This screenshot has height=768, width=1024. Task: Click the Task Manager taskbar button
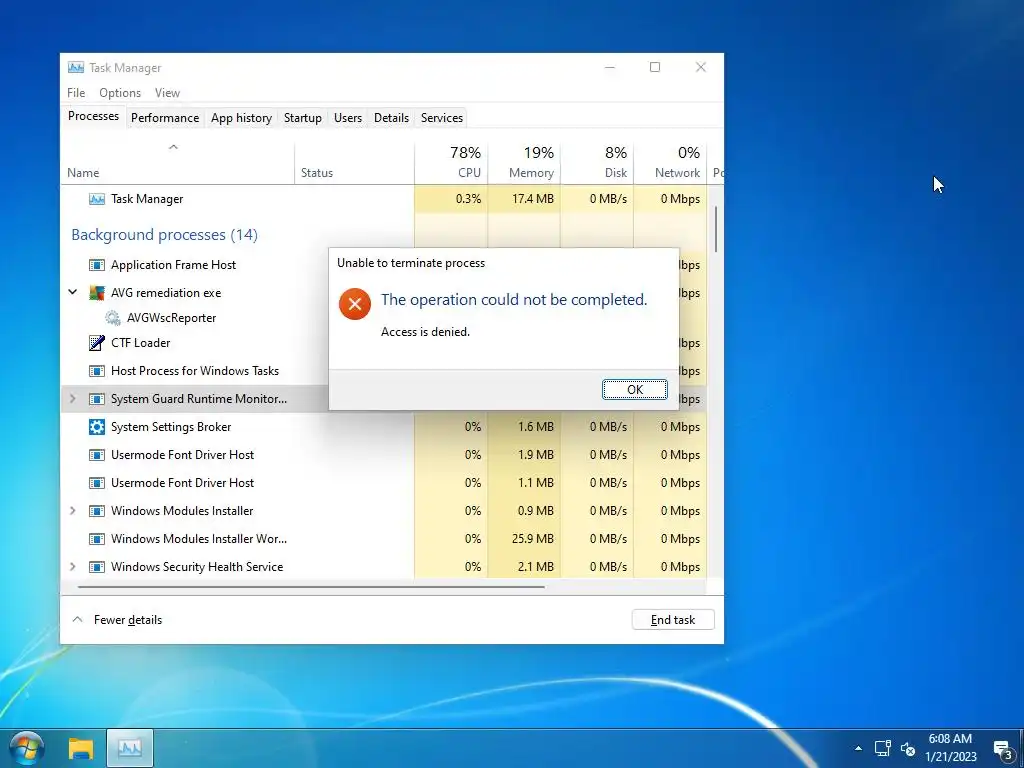[x=129, y=748]
